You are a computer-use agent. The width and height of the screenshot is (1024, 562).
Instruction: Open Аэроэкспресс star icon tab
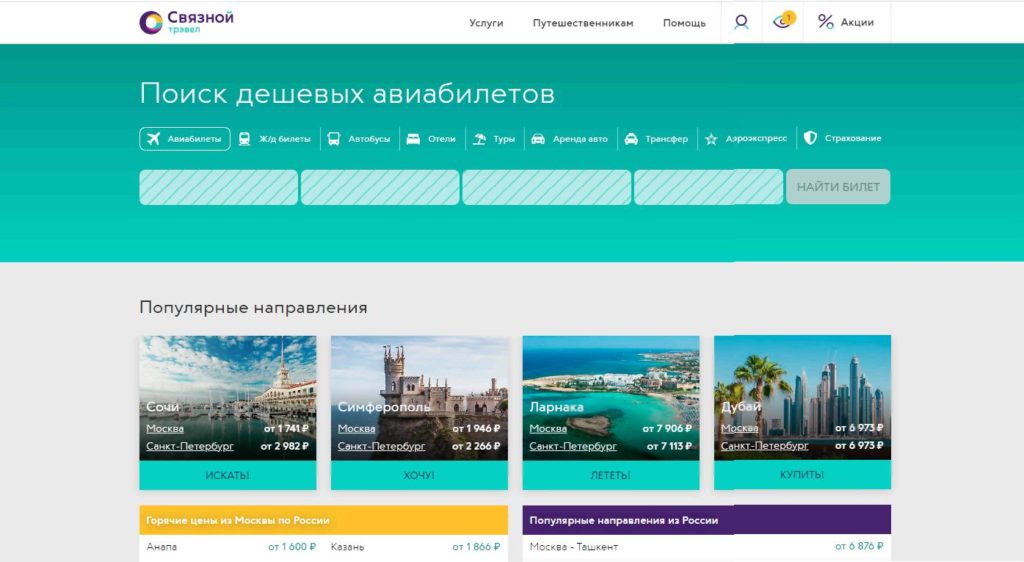(711, 139)
